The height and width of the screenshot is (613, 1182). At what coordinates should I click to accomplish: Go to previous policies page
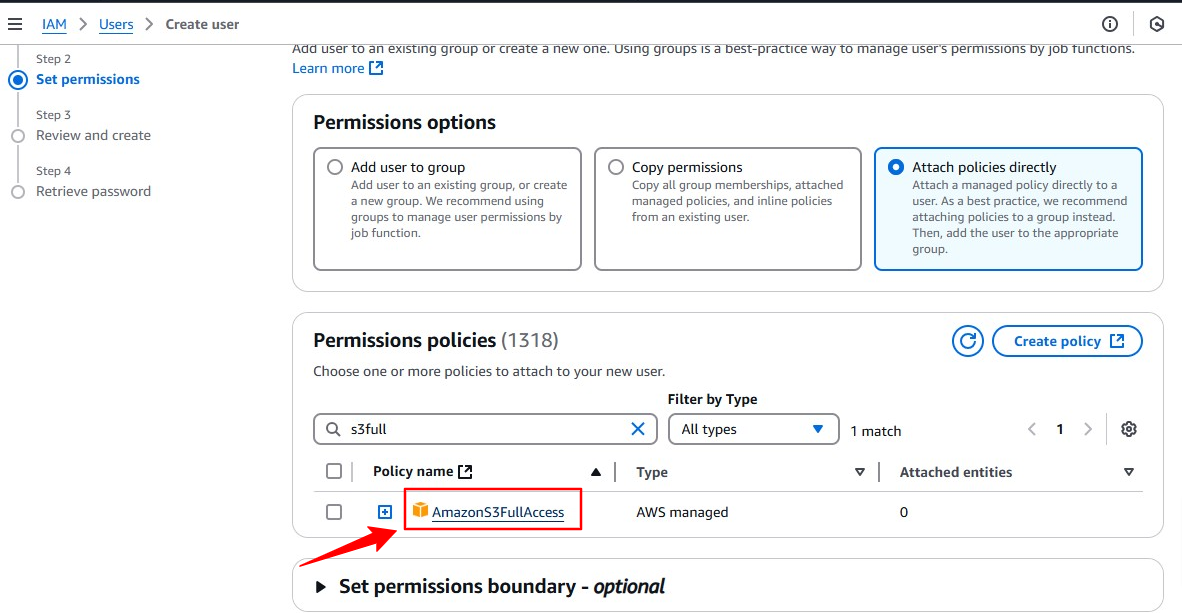(x=1032, y=429)
